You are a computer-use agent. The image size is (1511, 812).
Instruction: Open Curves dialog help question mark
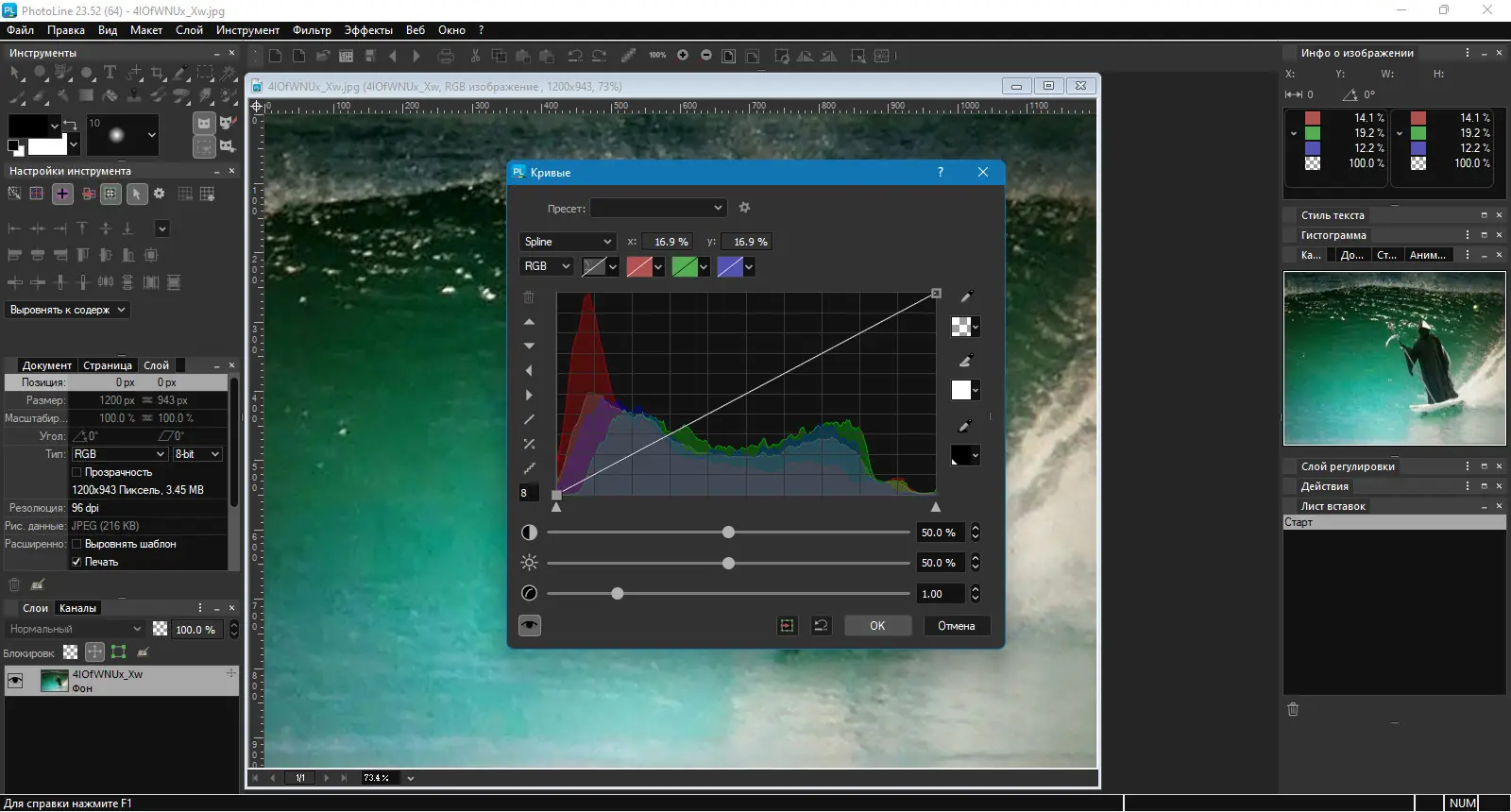coord(940,172)
